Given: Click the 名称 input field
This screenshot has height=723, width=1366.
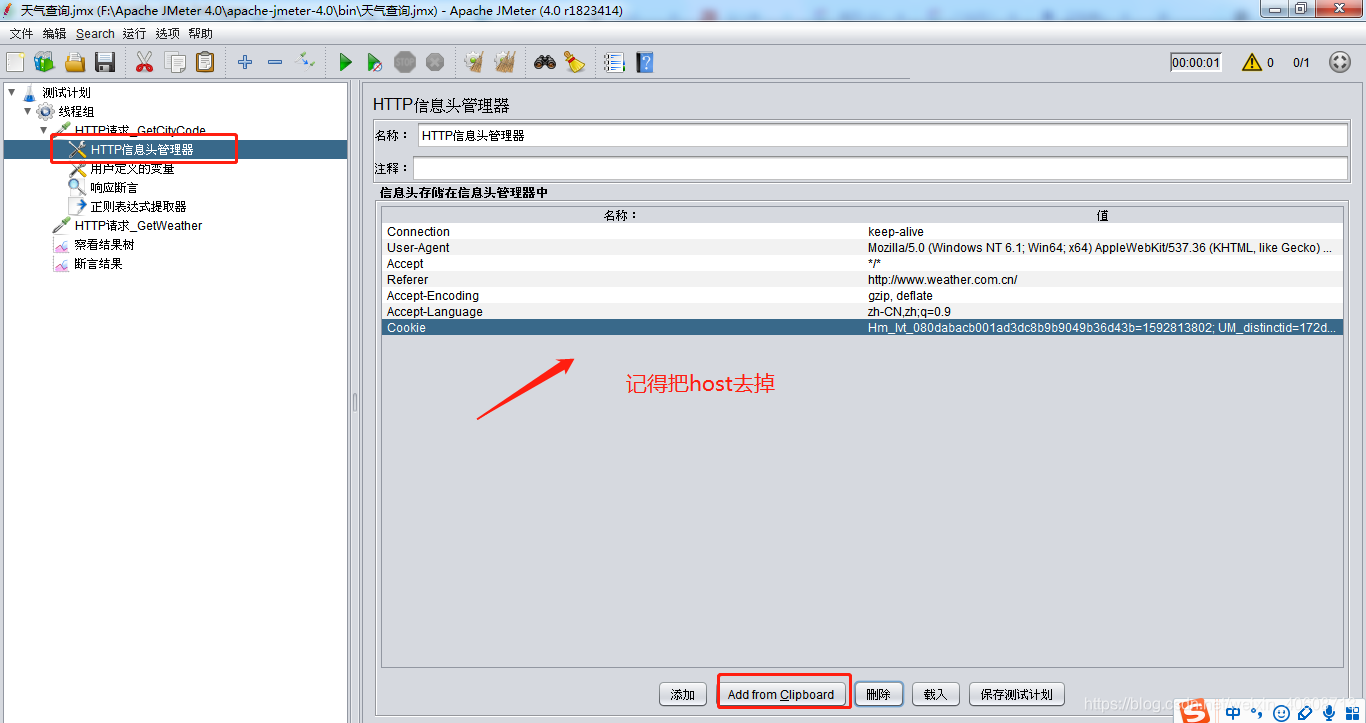Looking at the screenshot, I should [x=882, y=135].
